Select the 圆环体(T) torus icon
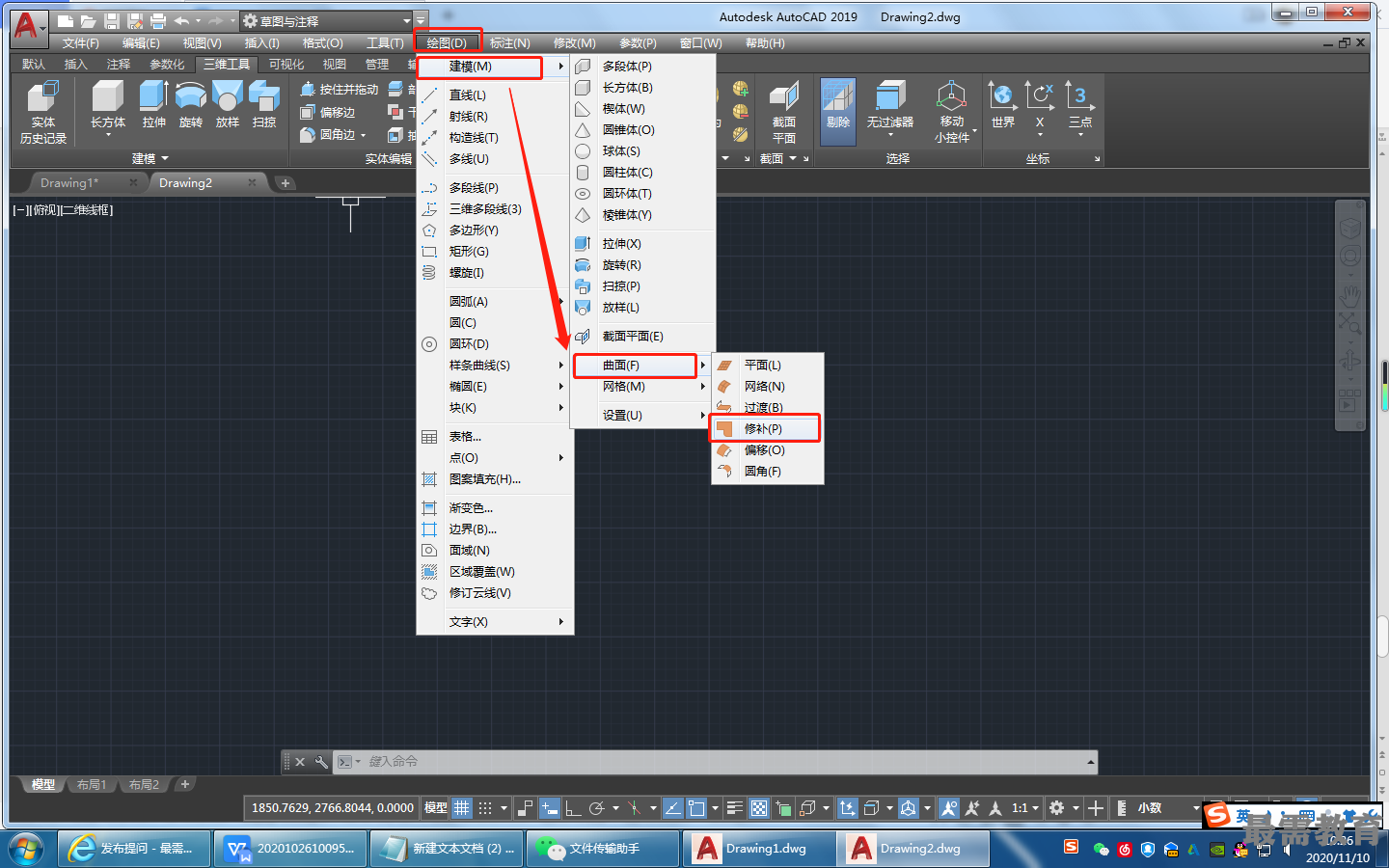The width and height of the screenshot is (1389, 868). [x=583, y=194]
